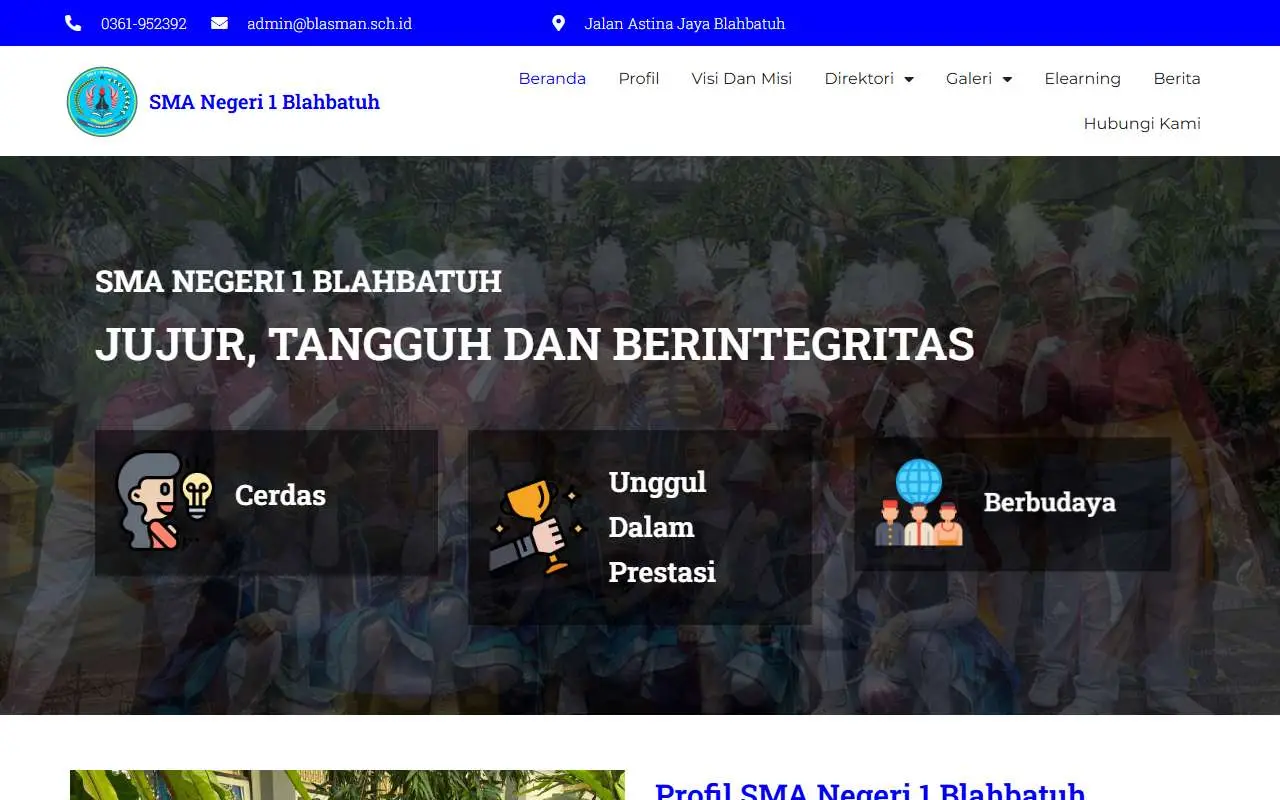Click the trophy icon for Unggul Dalam Prestasi

point(537,527)
